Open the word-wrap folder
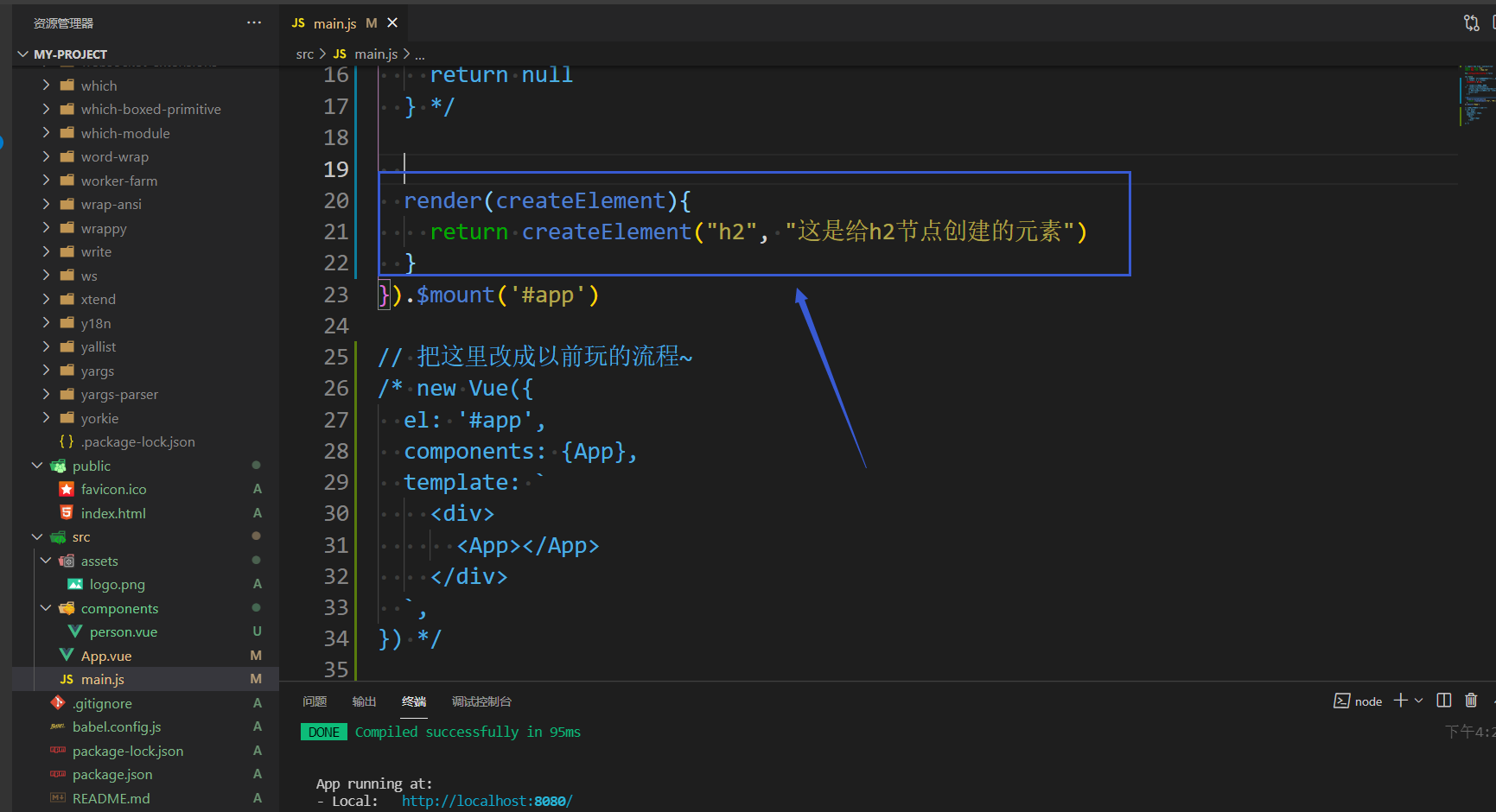Image resolution: width=1496 pixels, height=812 pixels. [115, 156]
